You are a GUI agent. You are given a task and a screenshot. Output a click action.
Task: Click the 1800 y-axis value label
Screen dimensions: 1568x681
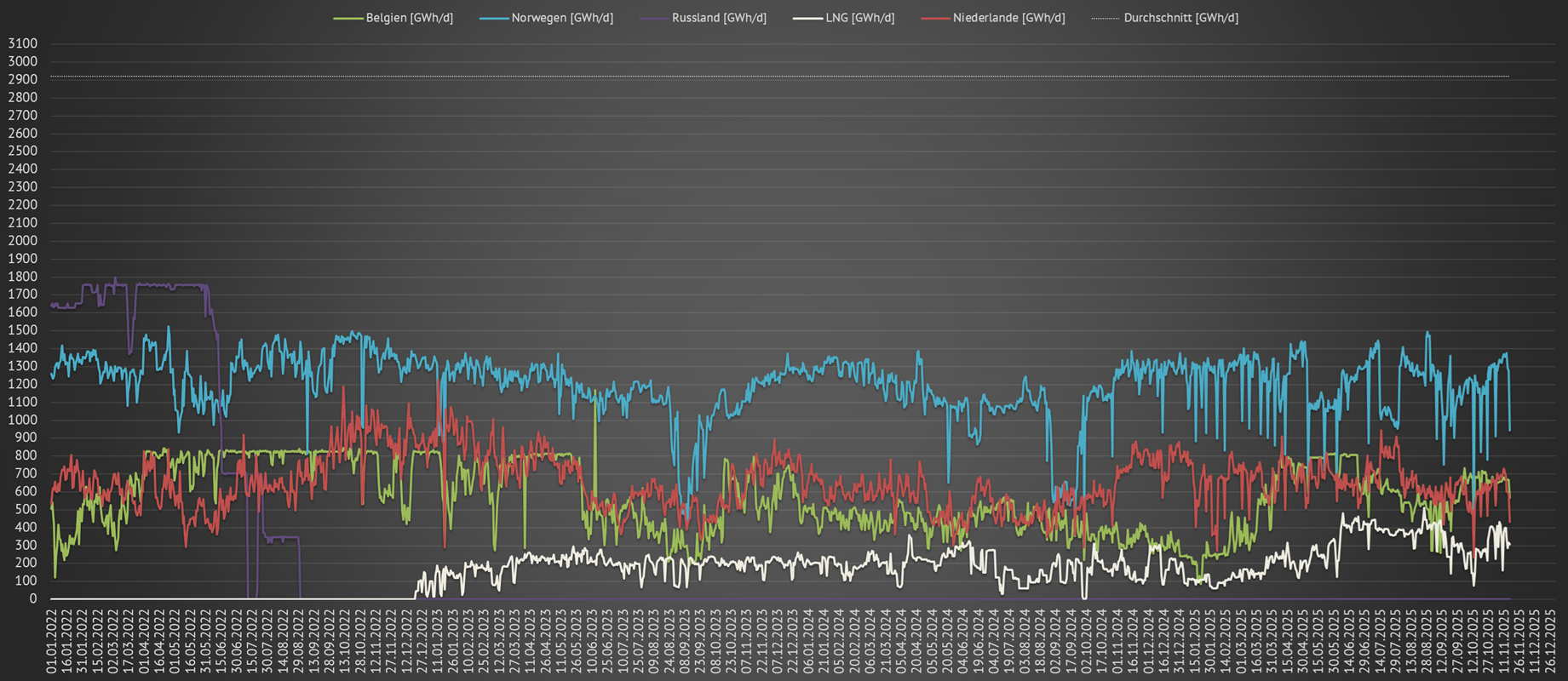pos(22,277)
